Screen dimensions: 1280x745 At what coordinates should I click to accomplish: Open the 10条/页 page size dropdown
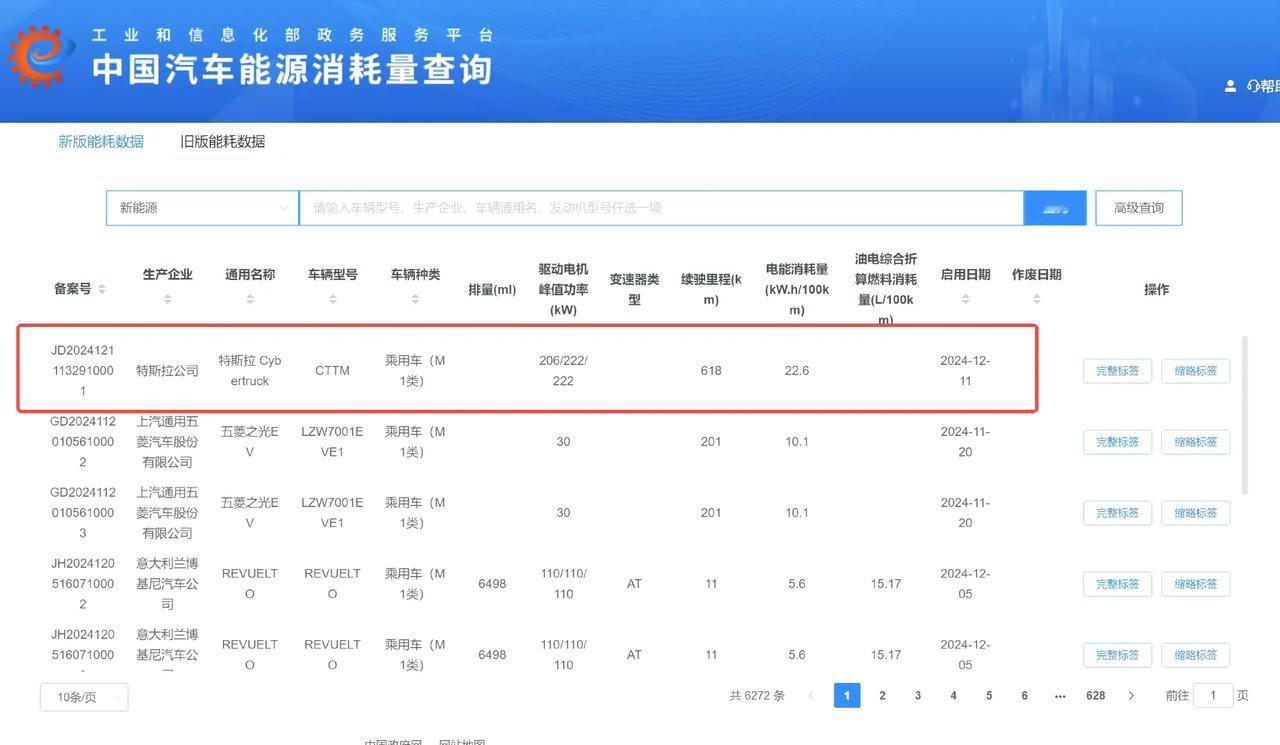point(84,697)
